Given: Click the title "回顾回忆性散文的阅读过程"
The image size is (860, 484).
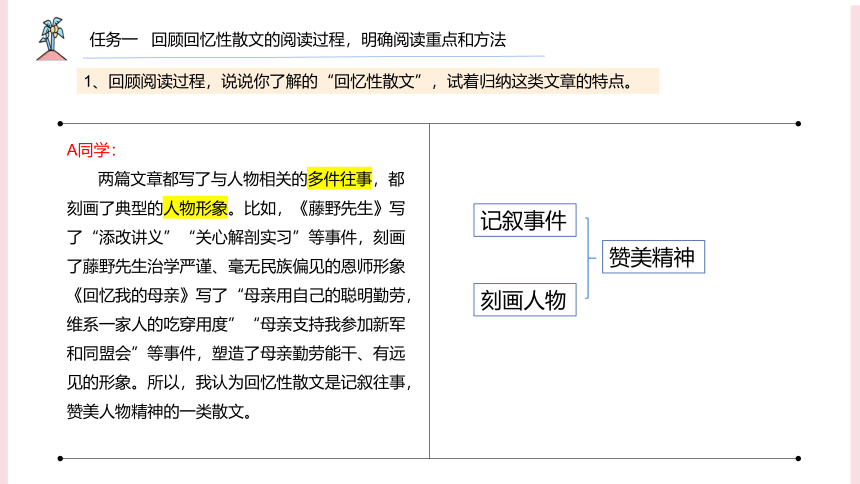Looking at the screenshot, I should coord(248,40).
